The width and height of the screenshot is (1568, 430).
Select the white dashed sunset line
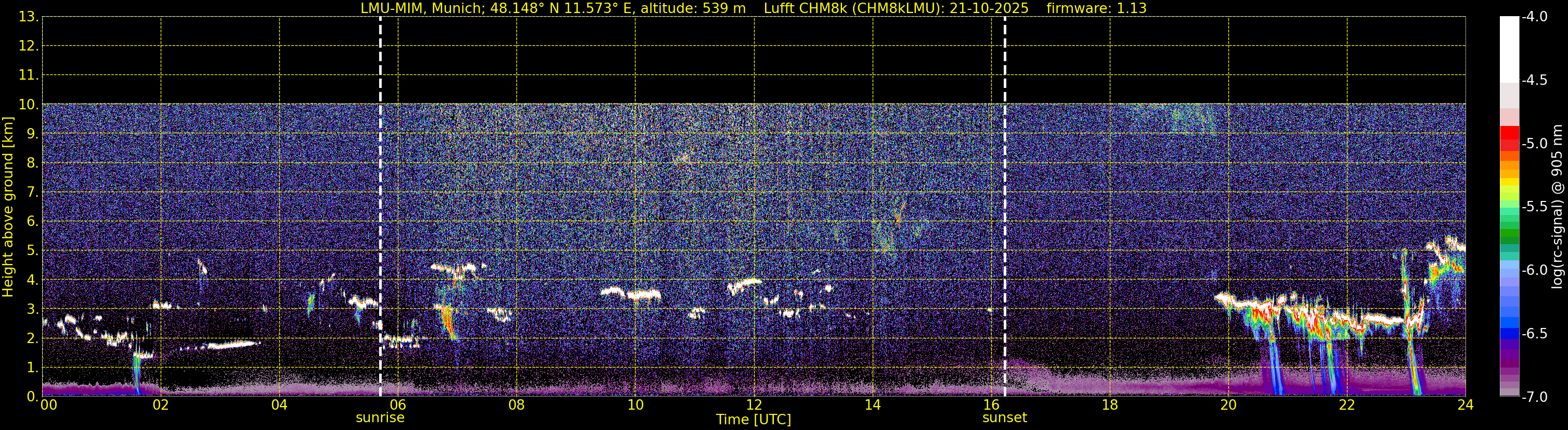click(x=1004, y=207)
